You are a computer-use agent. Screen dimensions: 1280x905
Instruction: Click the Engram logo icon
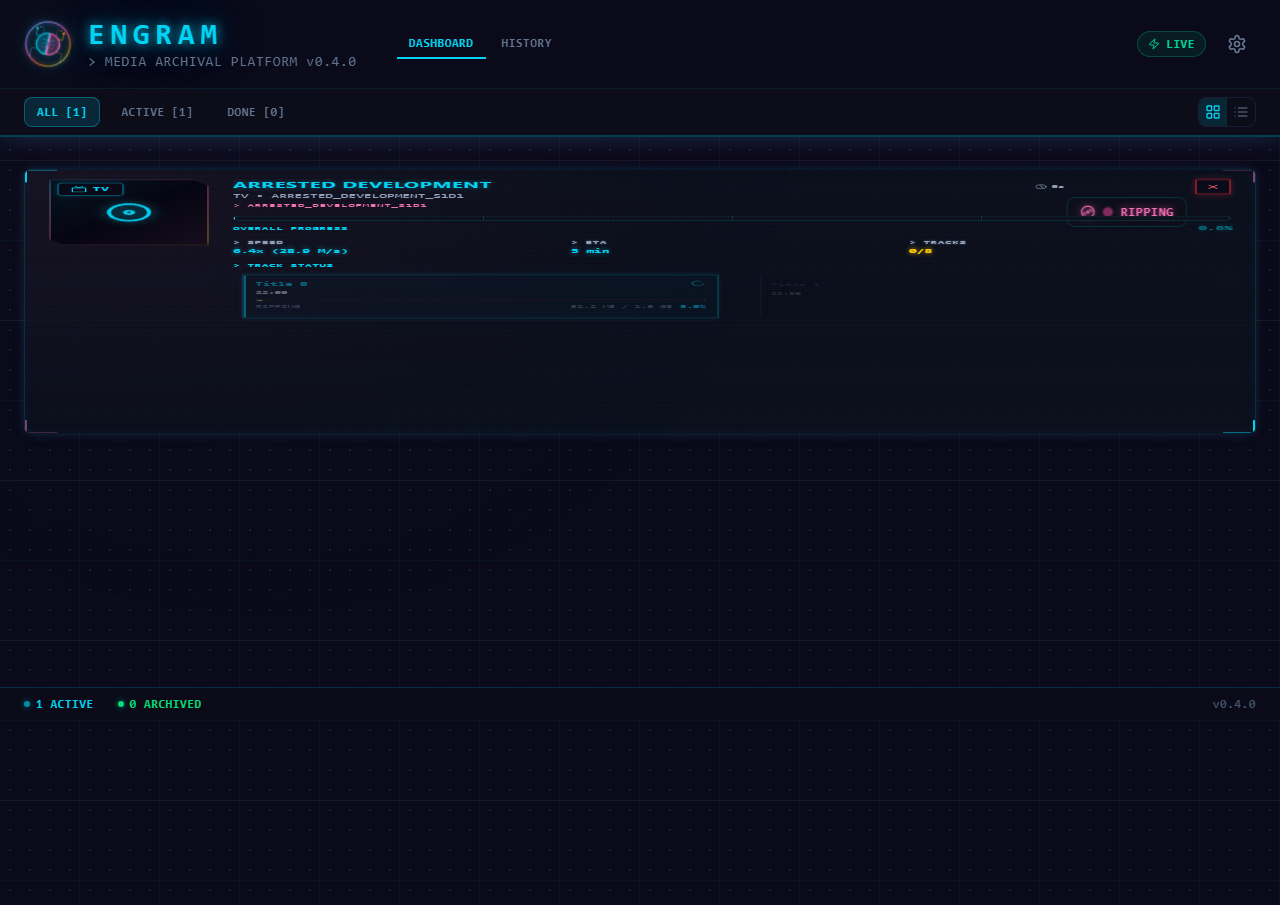point(48,44)
